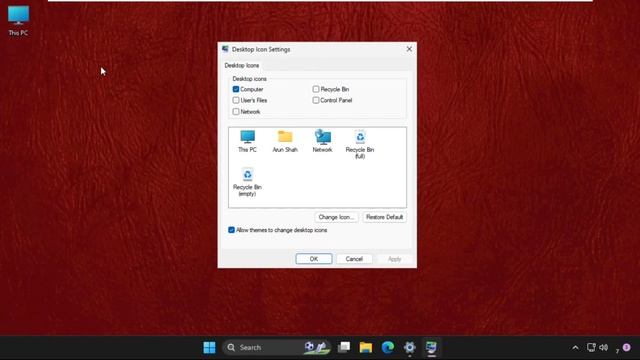Open Task View from the taskbar
640x360 pixels.
pos(344,347)
